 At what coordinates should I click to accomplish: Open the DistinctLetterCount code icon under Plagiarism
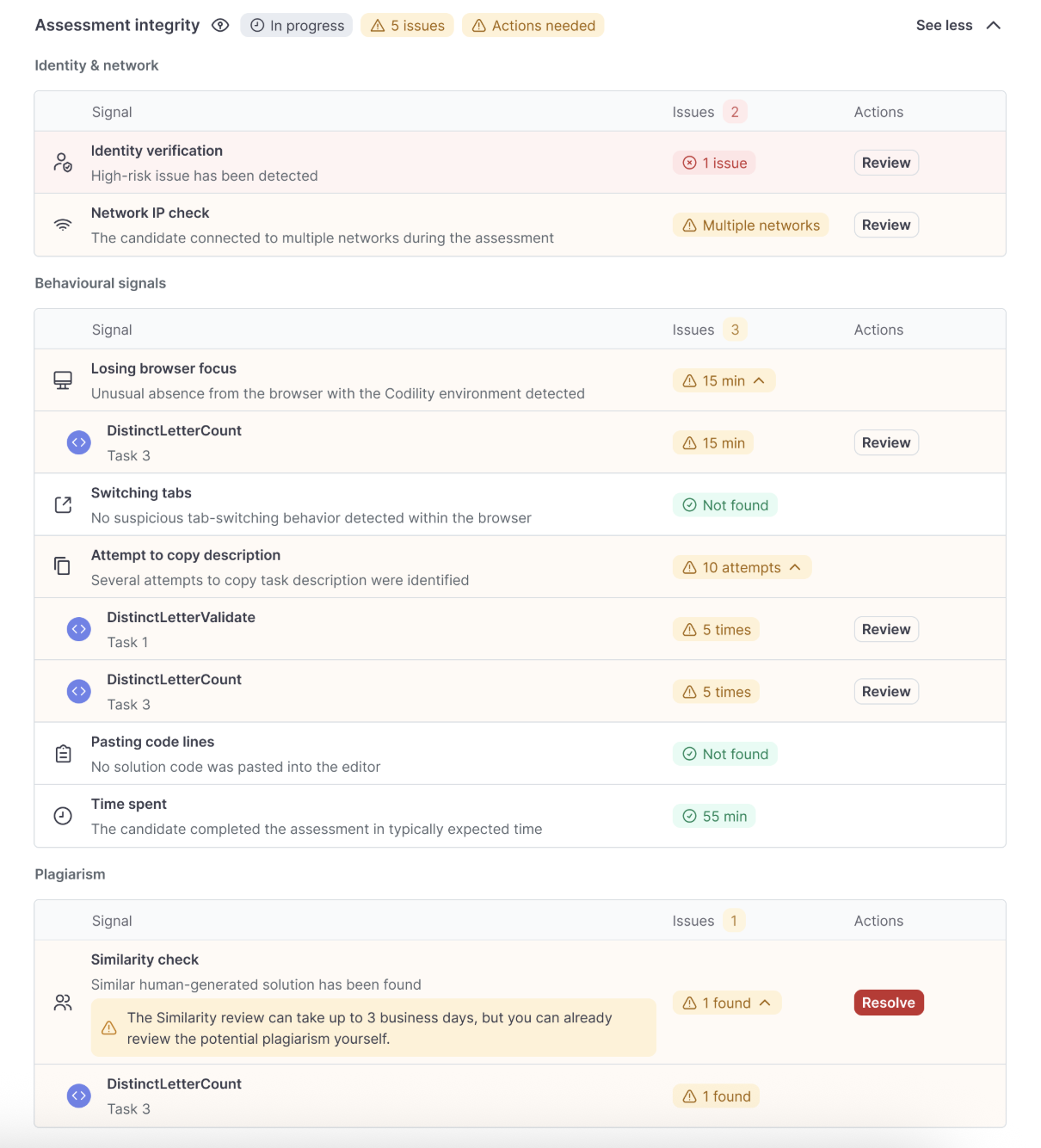(x=79, y=1096)
